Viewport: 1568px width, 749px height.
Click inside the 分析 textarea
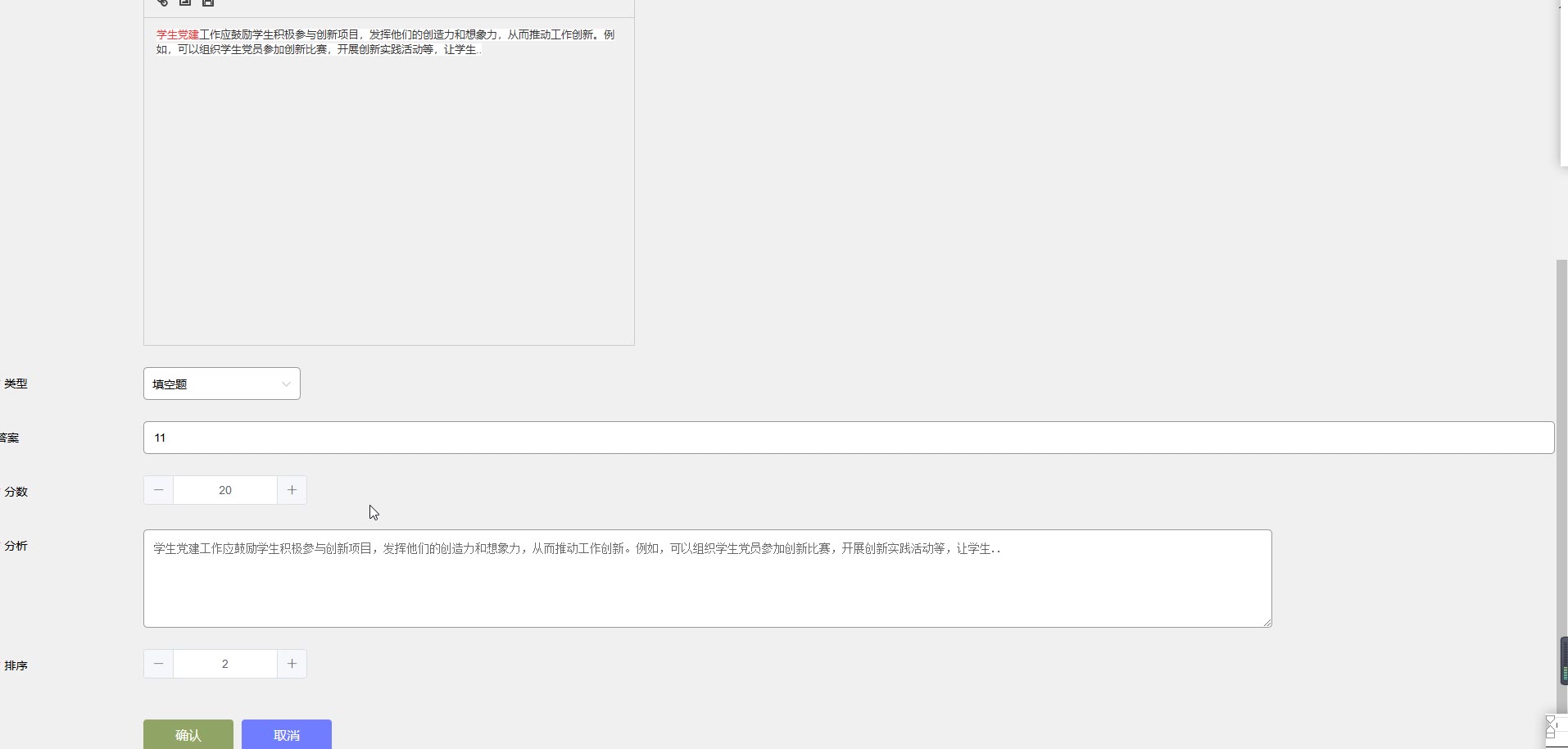[x=708, y=579]
